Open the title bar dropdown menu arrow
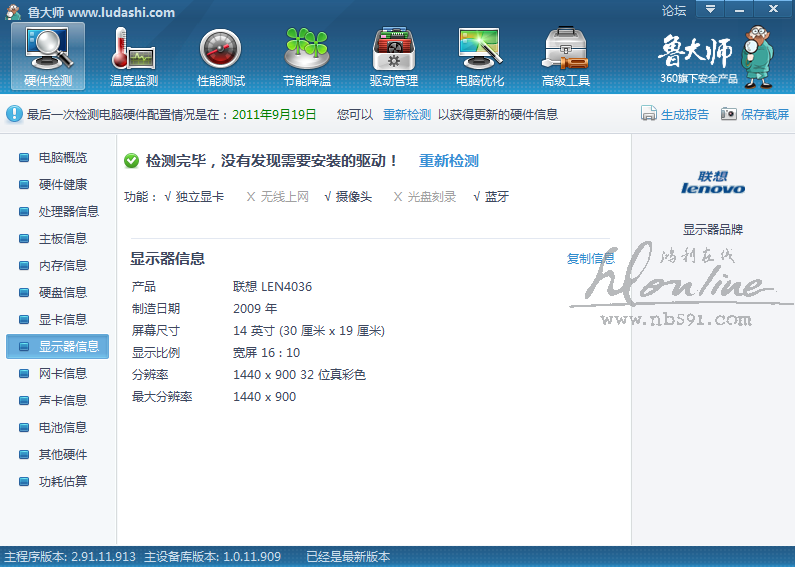Screen dimensions: 795x567 [x=710, y=9]
